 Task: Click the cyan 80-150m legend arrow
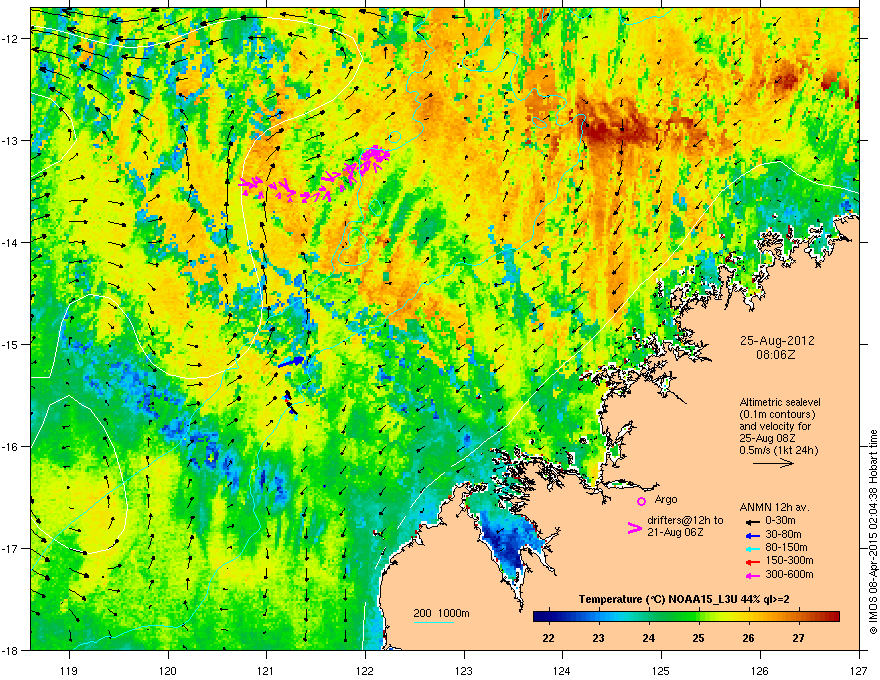[x=752, y=548]
